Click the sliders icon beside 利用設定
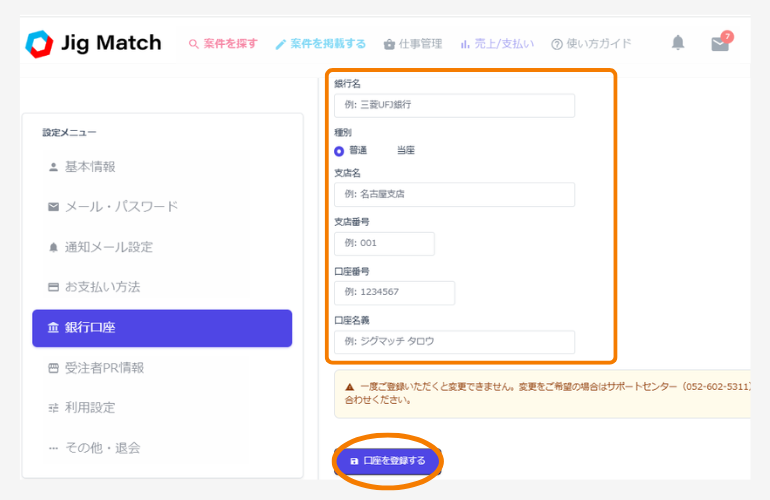Image resolution: width=770 pixels, height=500 pixels. [54, 408]
